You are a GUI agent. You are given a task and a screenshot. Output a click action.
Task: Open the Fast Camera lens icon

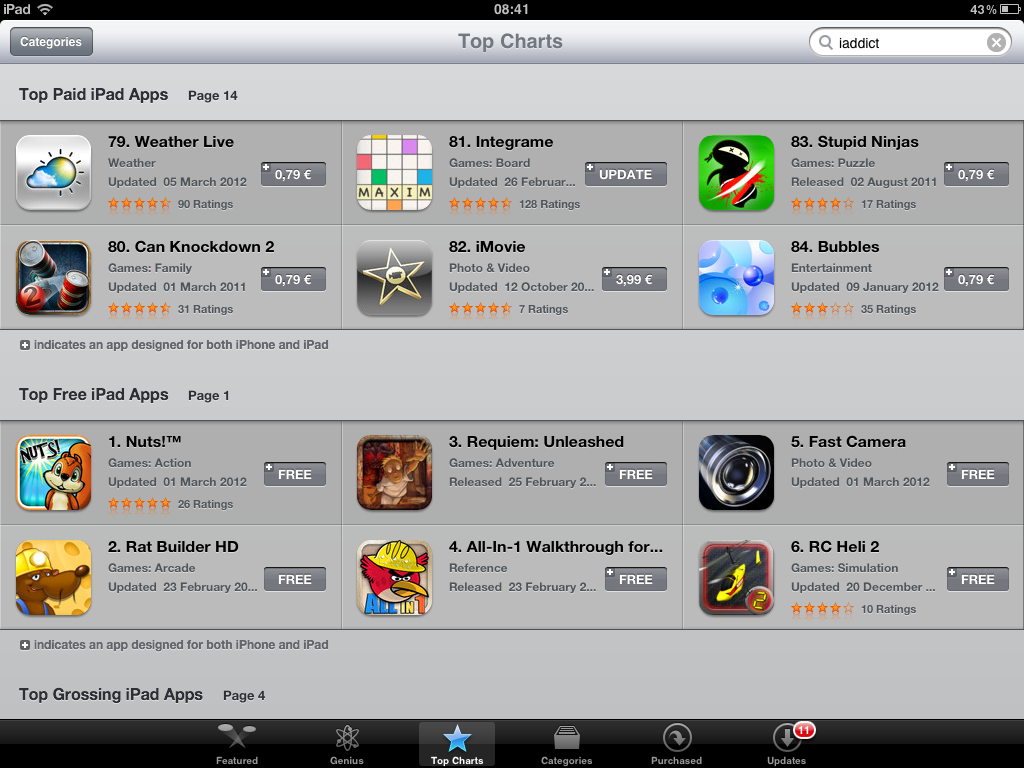(x=736, y=473)
